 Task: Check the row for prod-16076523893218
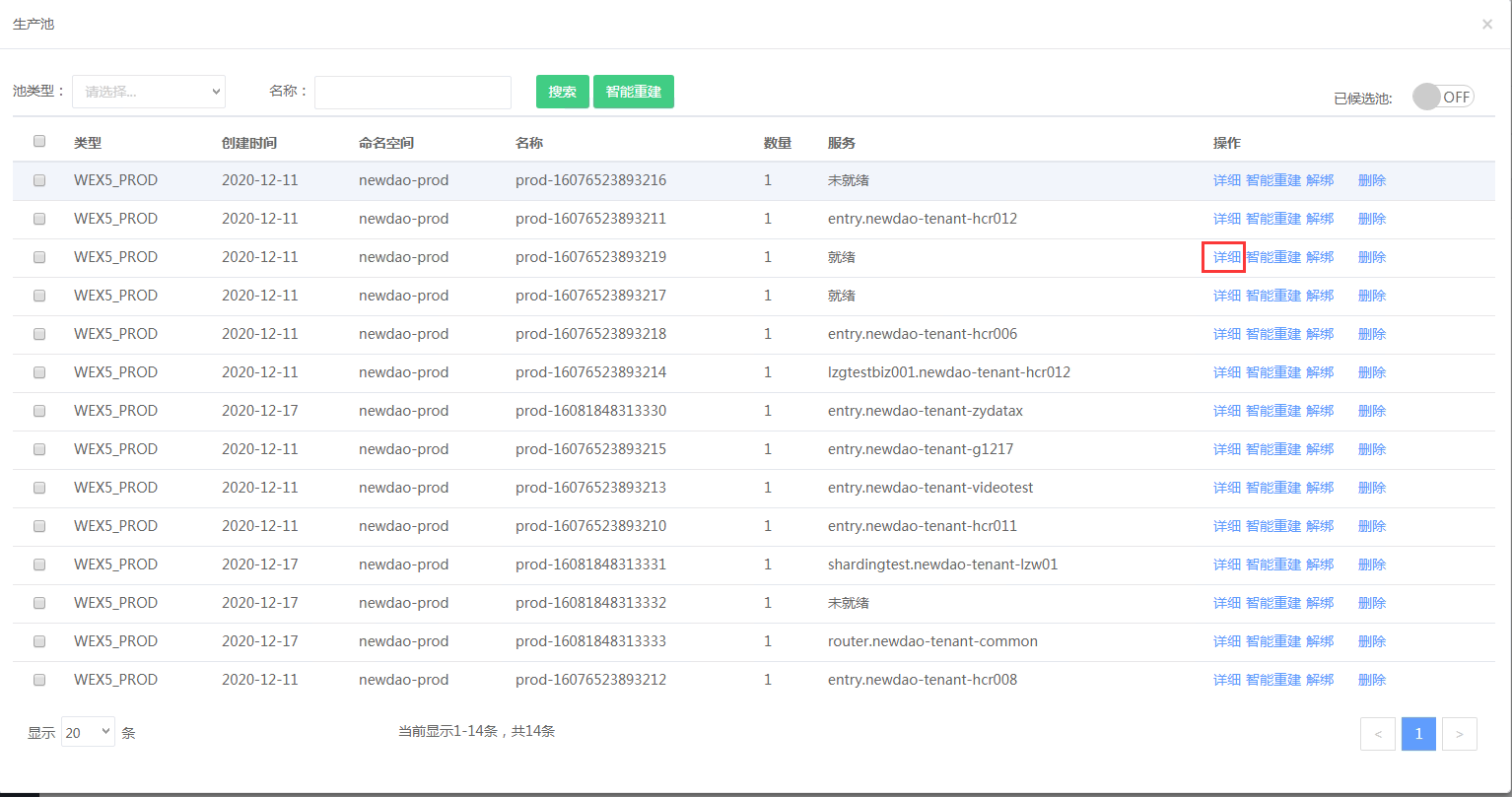(39, 334)
